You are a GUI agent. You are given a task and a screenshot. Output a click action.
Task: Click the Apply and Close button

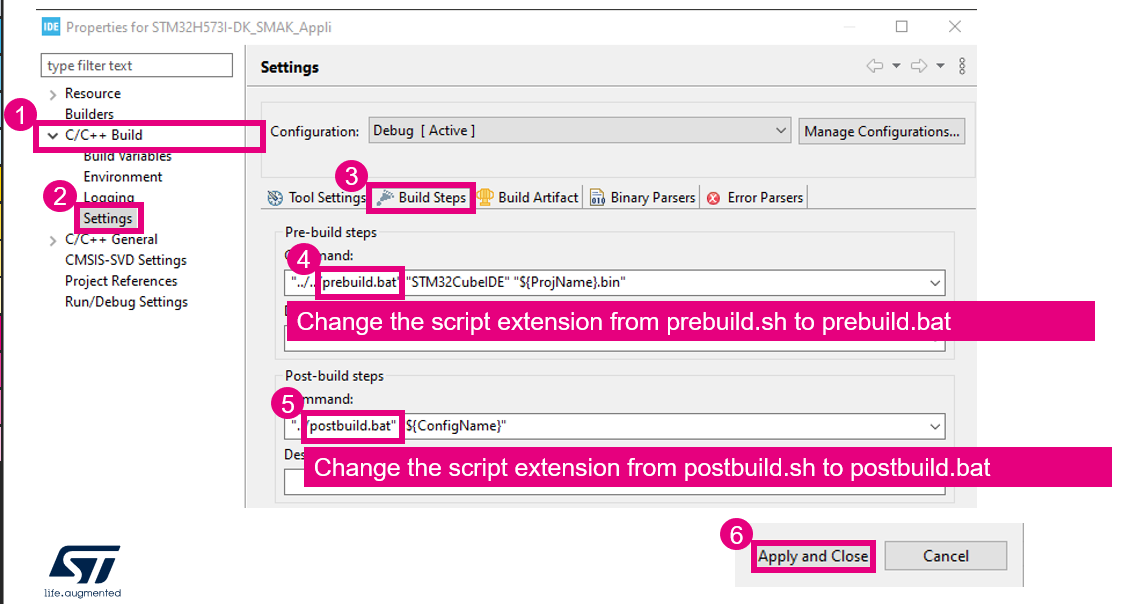coord(812,556)
